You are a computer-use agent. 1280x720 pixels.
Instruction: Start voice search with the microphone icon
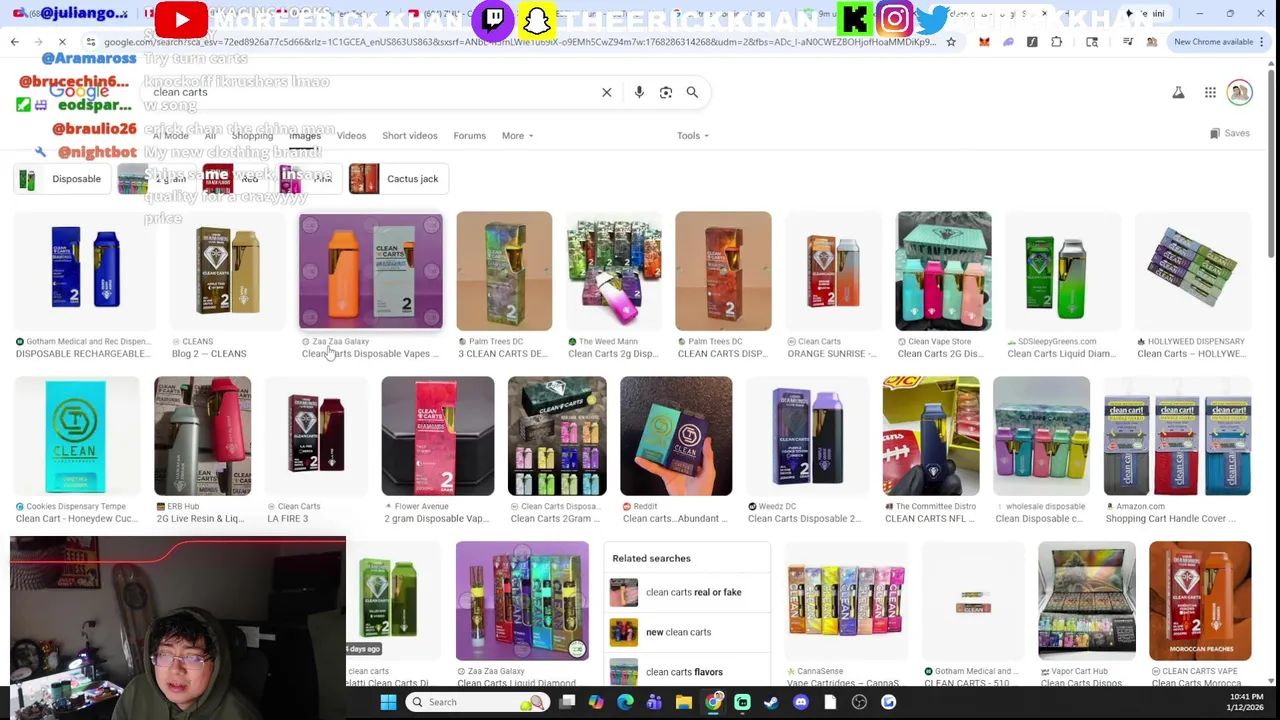coord(639,92)
